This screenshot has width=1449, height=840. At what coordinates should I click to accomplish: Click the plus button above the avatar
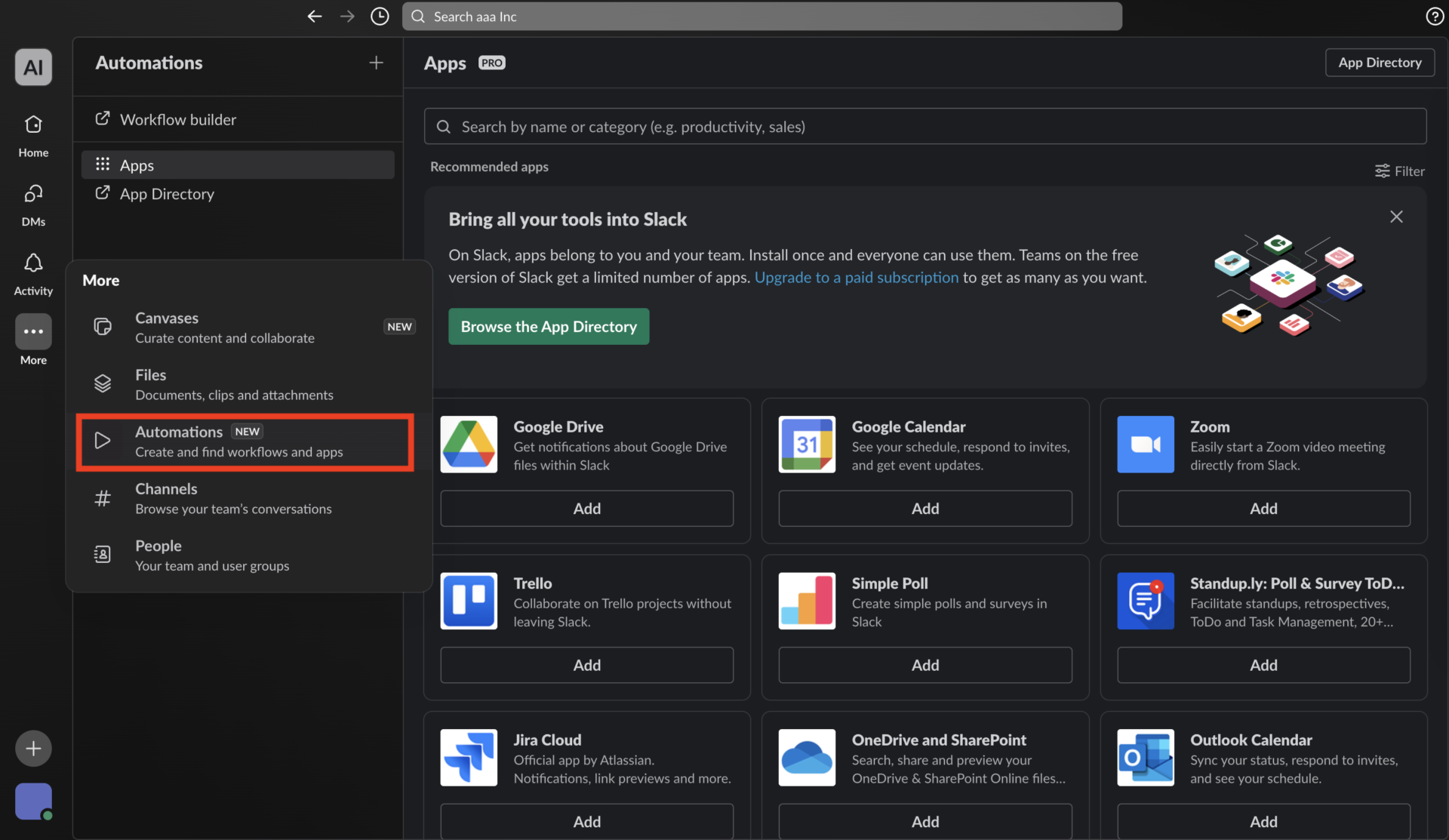coord(33,748)
